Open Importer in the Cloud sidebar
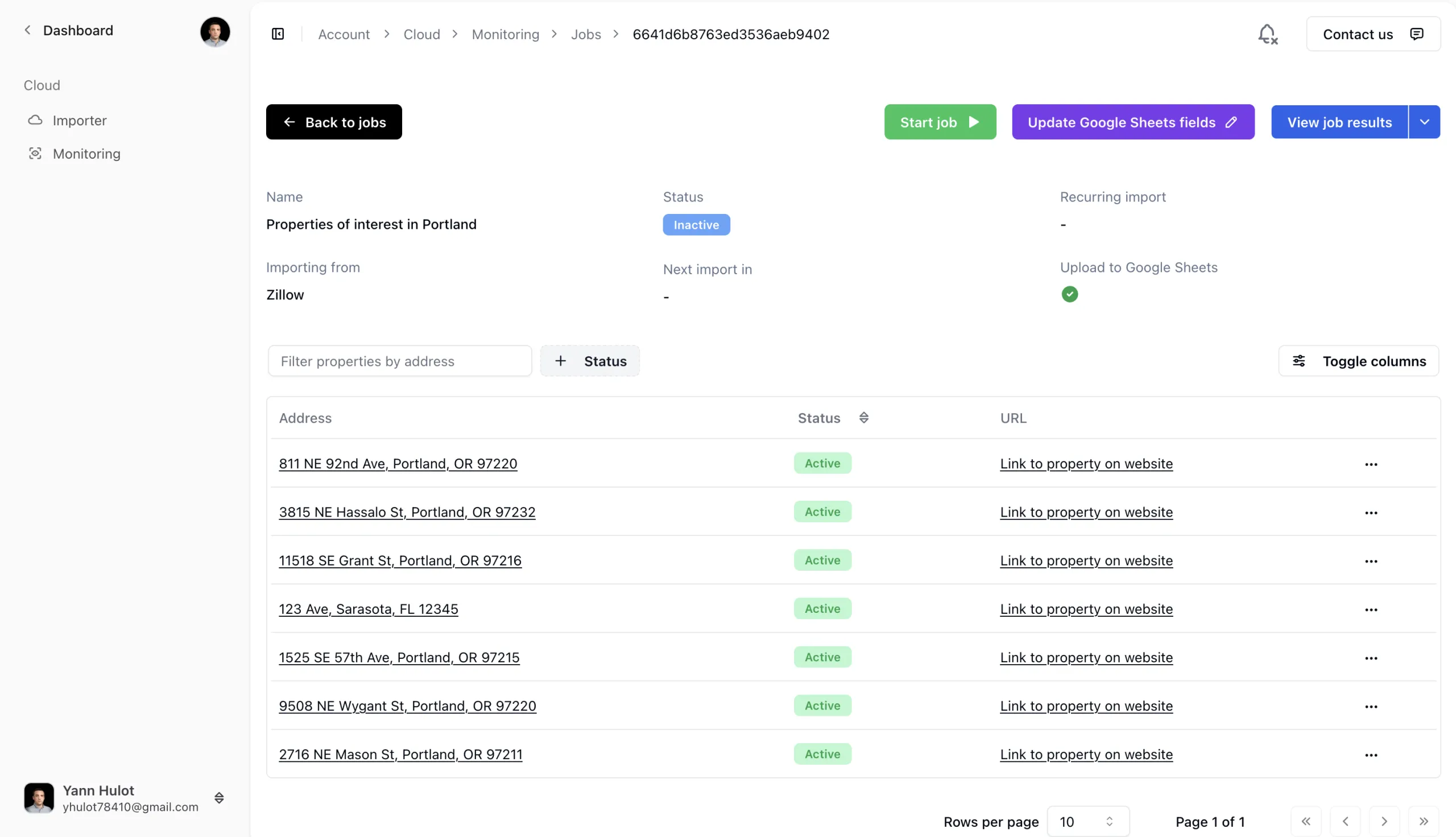Image resolution: width=1456 pixels, height=837 pixels. 79,121
